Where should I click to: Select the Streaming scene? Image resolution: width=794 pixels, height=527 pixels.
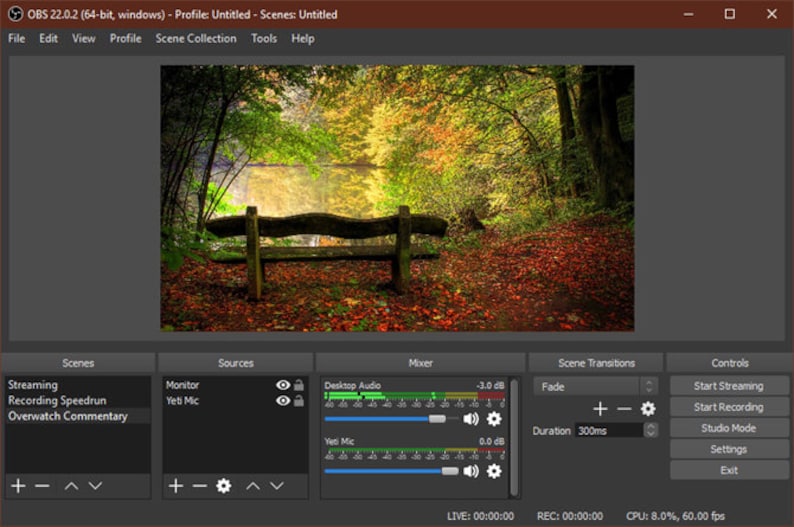coord(78,385)
